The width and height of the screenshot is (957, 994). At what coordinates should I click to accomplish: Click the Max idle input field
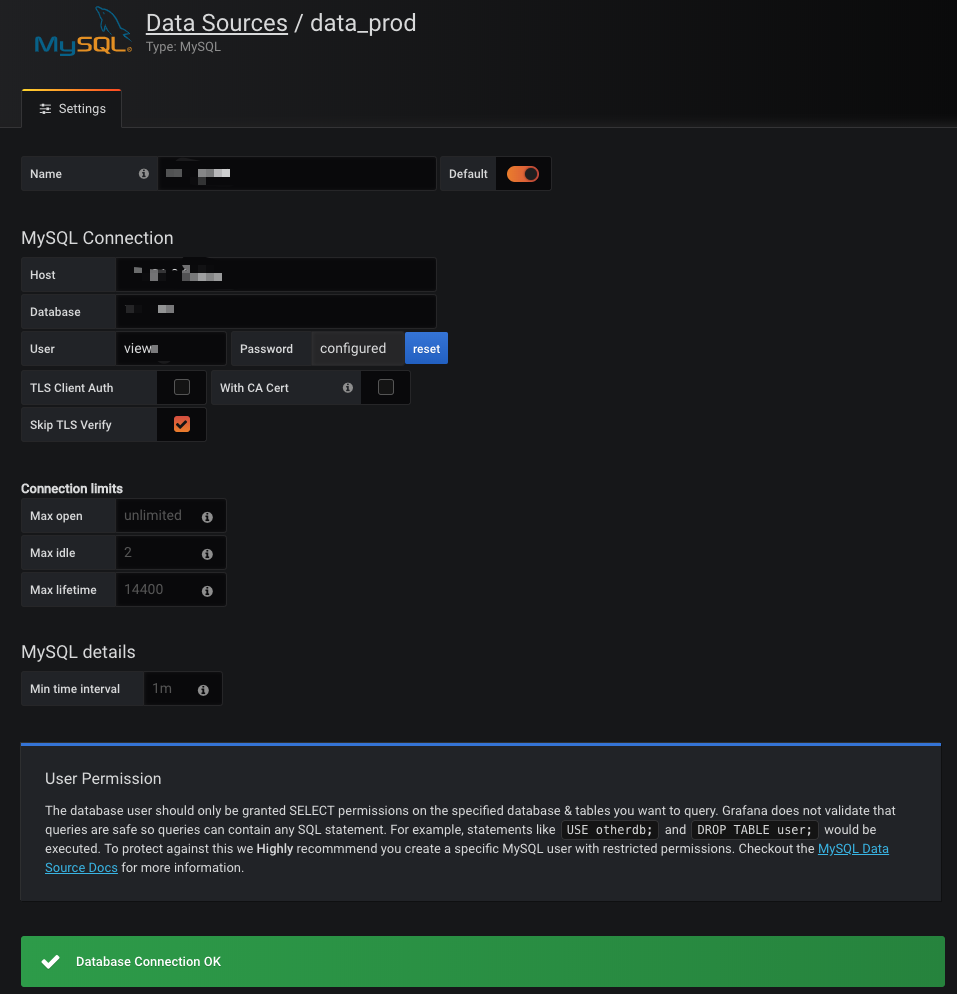pos(171,552)
